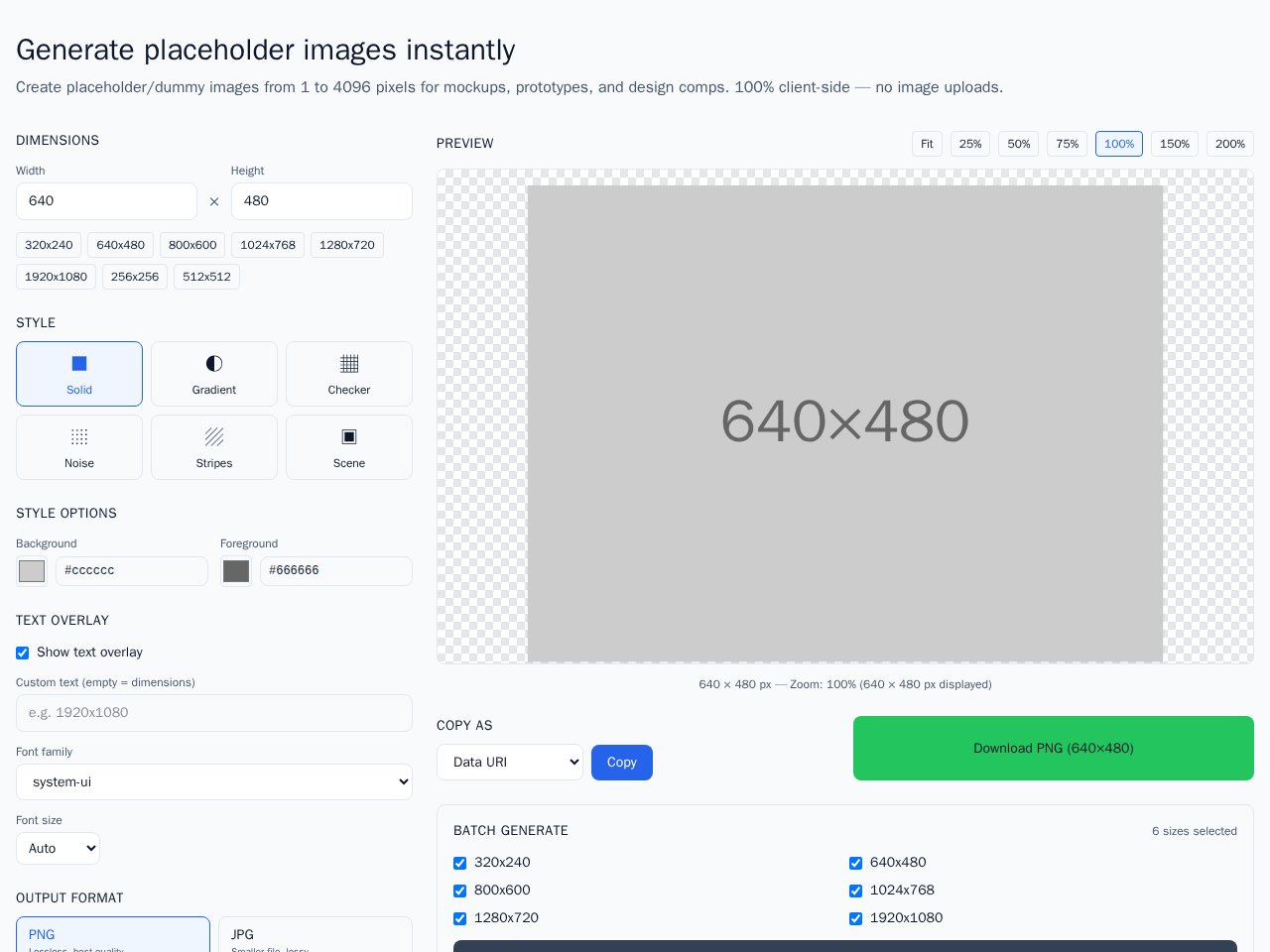
Task: Set preview zoom to 100%
Action: pos(1119,144)
